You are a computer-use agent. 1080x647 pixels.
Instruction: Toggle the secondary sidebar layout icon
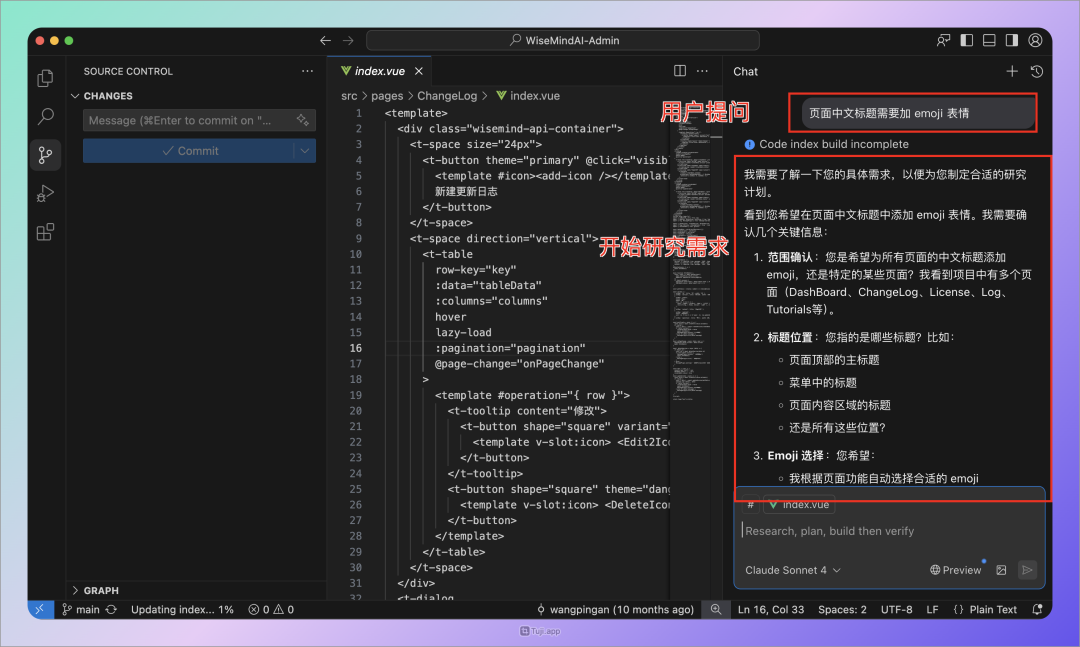coord(1010,40)
